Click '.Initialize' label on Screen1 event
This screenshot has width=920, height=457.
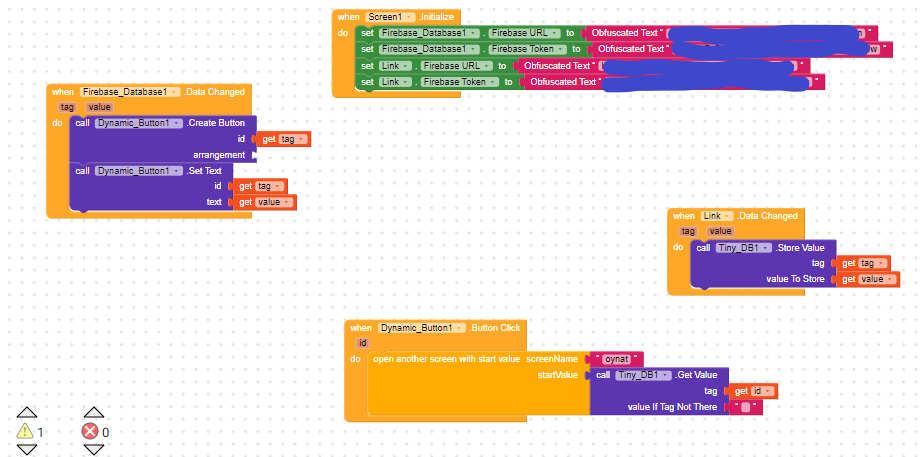point(437,17)
